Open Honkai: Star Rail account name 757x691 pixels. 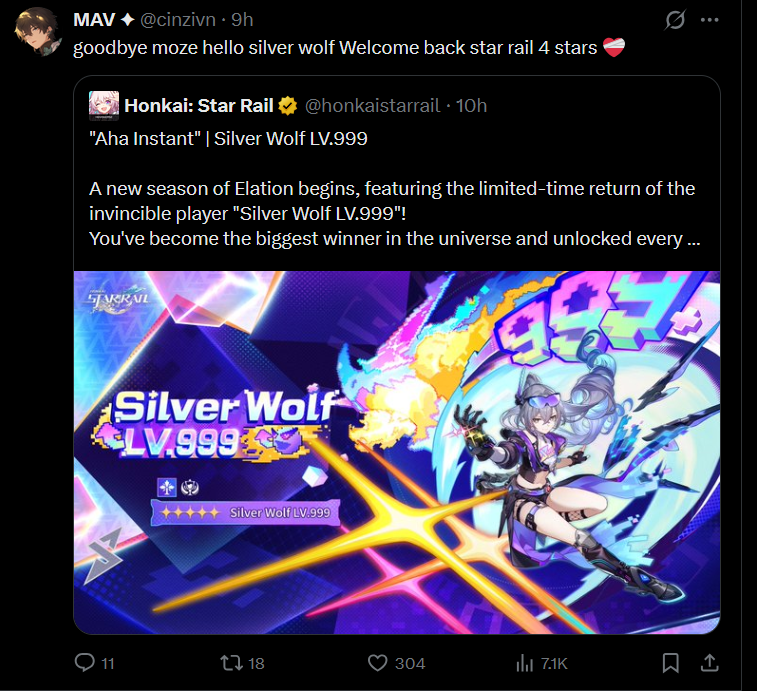pyautogui.click(x=199, y=105)
